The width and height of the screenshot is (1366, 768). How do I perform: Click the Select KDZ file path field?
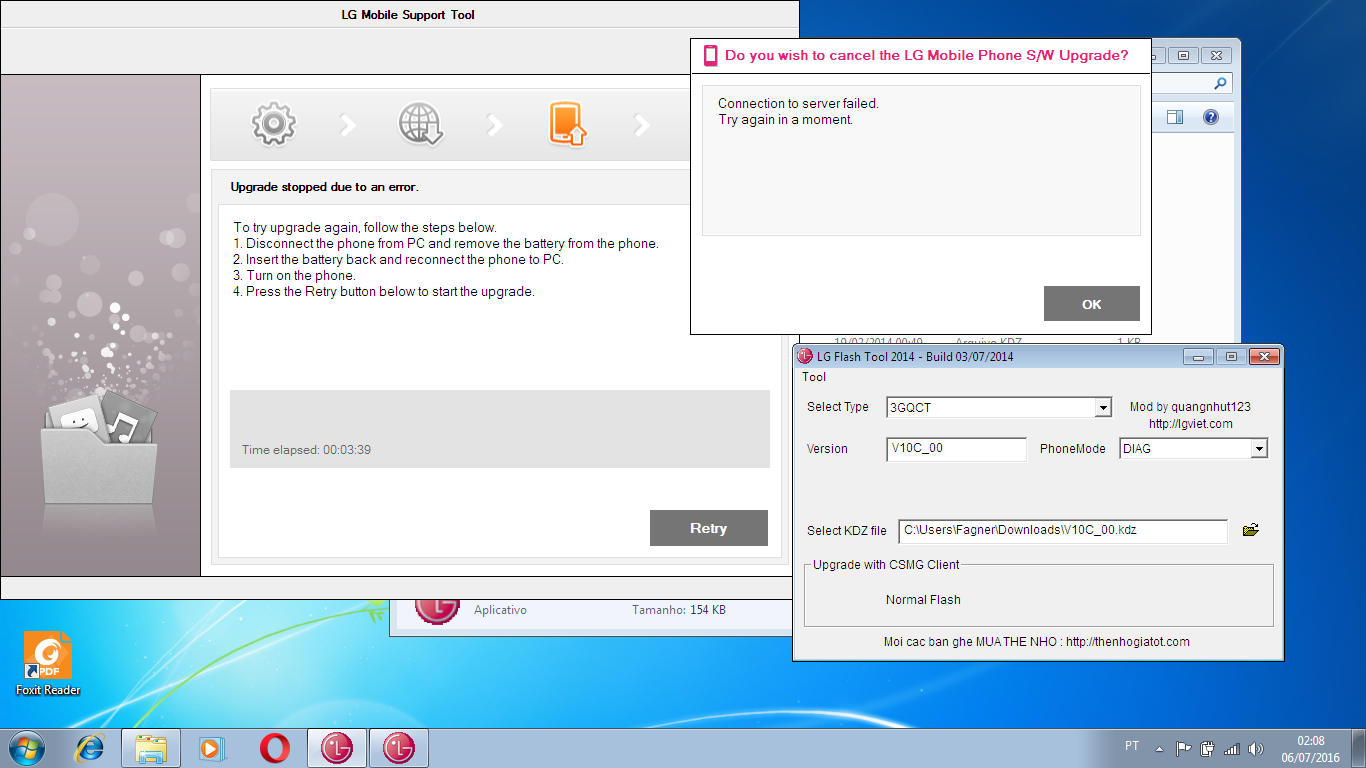[1062, 531]
